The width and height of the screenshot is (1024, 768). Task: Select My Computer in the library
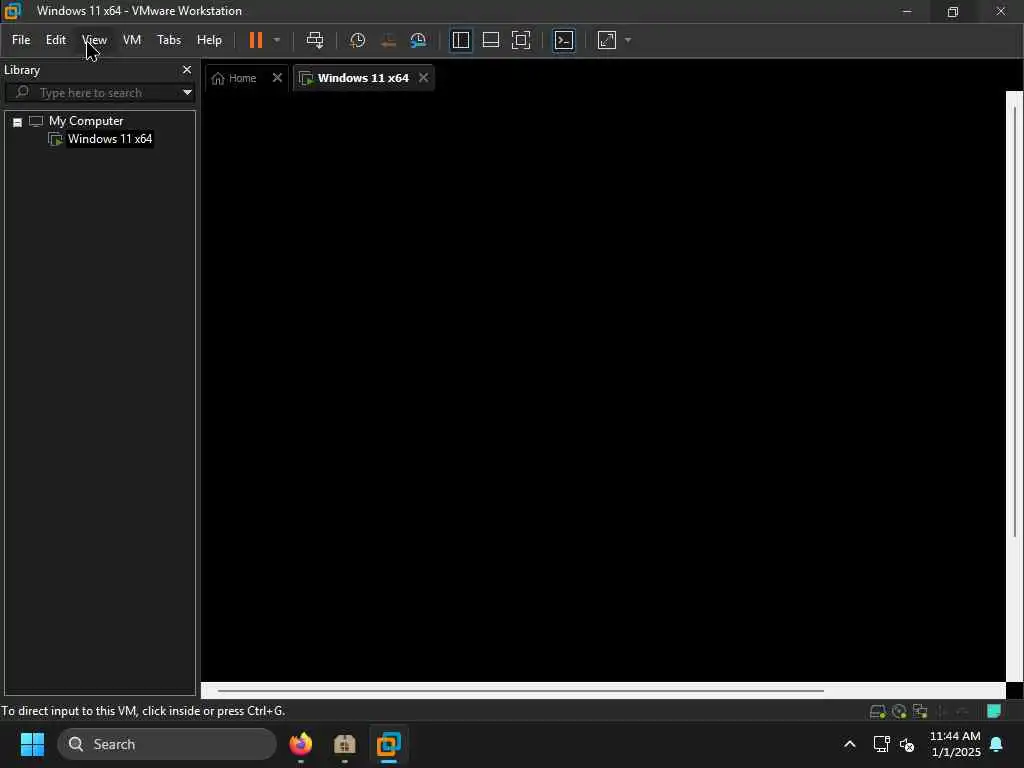pyautogui.click(x=86, y=121)
